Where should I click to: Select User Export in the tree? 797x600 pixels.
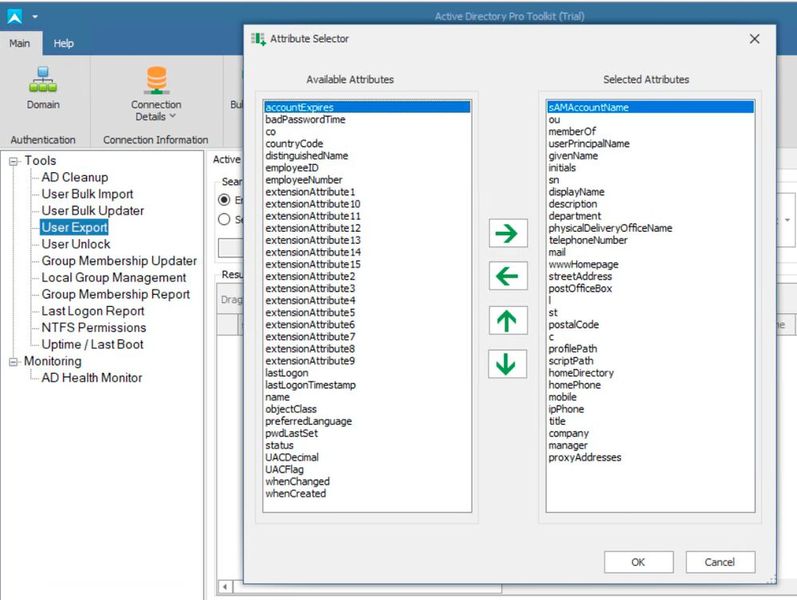click(74, 227)
